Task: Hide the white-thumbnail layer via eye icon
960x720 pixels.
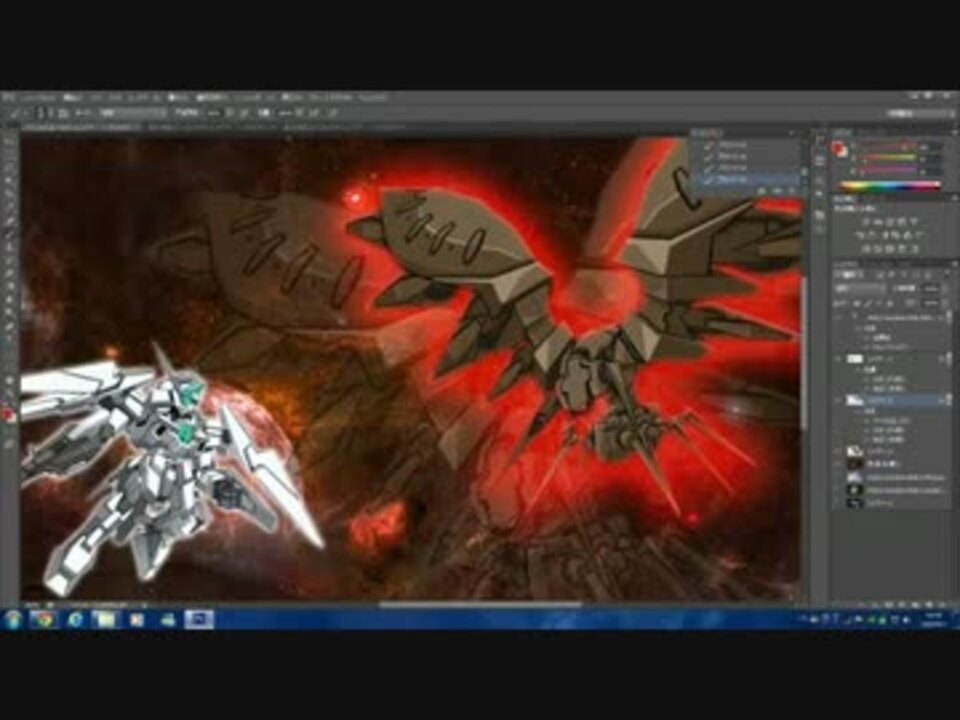Action: coord(840,359)
